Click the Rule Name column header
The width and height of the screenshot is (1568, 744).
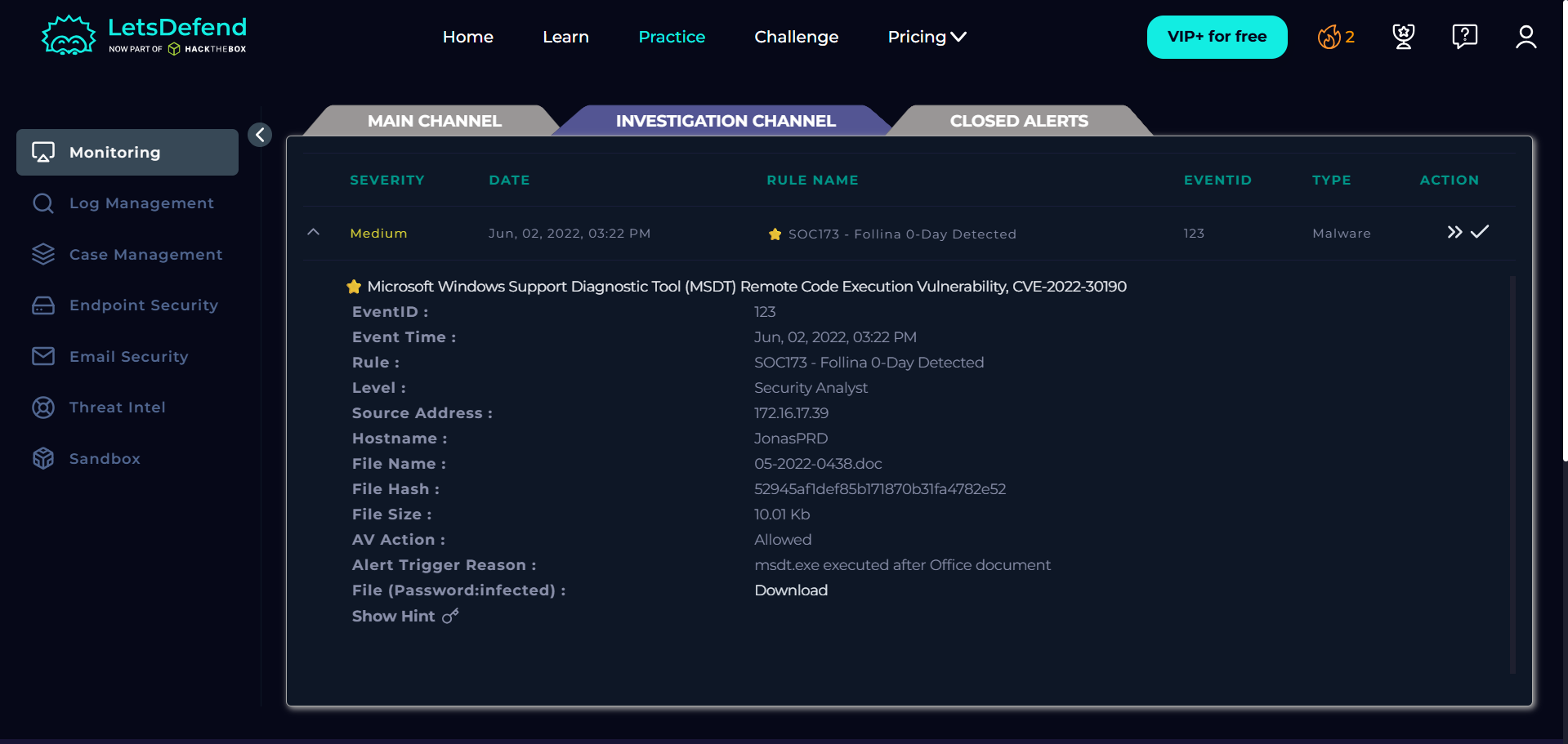click(x=812, y=180)
